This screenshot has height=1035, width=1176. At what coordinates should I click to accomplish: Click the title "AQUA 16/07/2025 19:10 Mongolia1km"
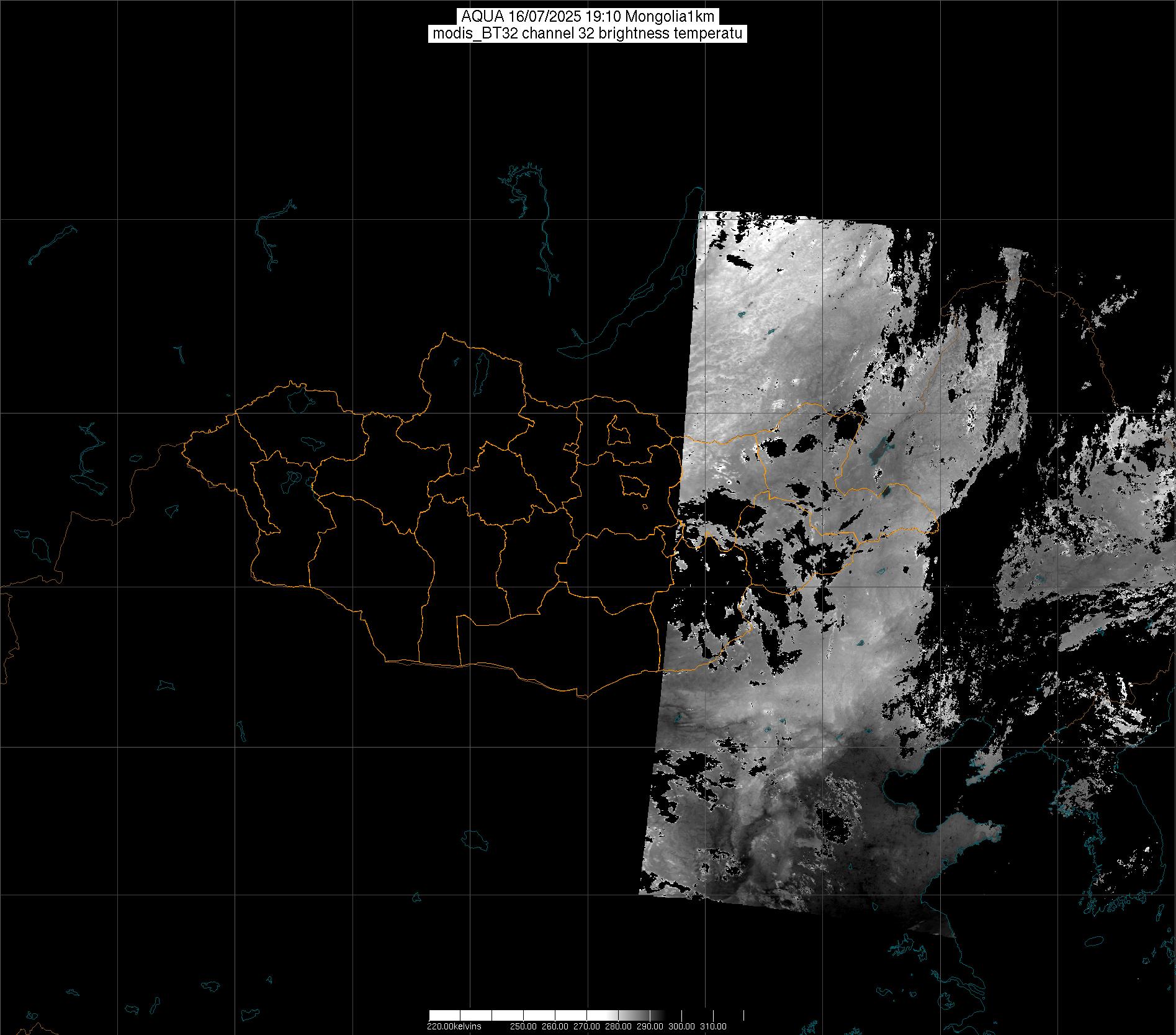click(x=587, y=17)
